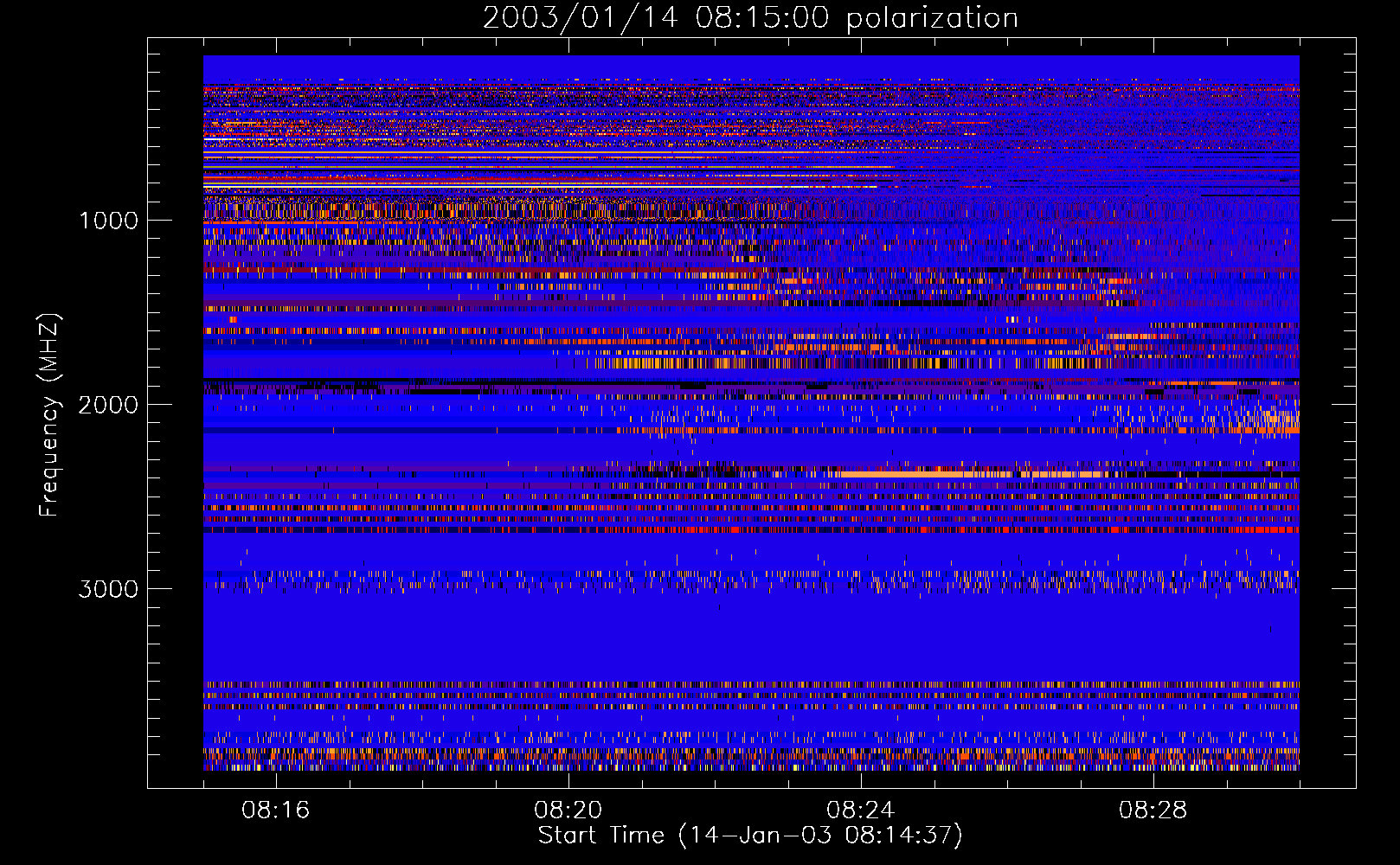Image resolution: width=1400 pixels, height=865 pixels.
Task: Click the 08:16 time tick label
Action: (x=275, y=811)
